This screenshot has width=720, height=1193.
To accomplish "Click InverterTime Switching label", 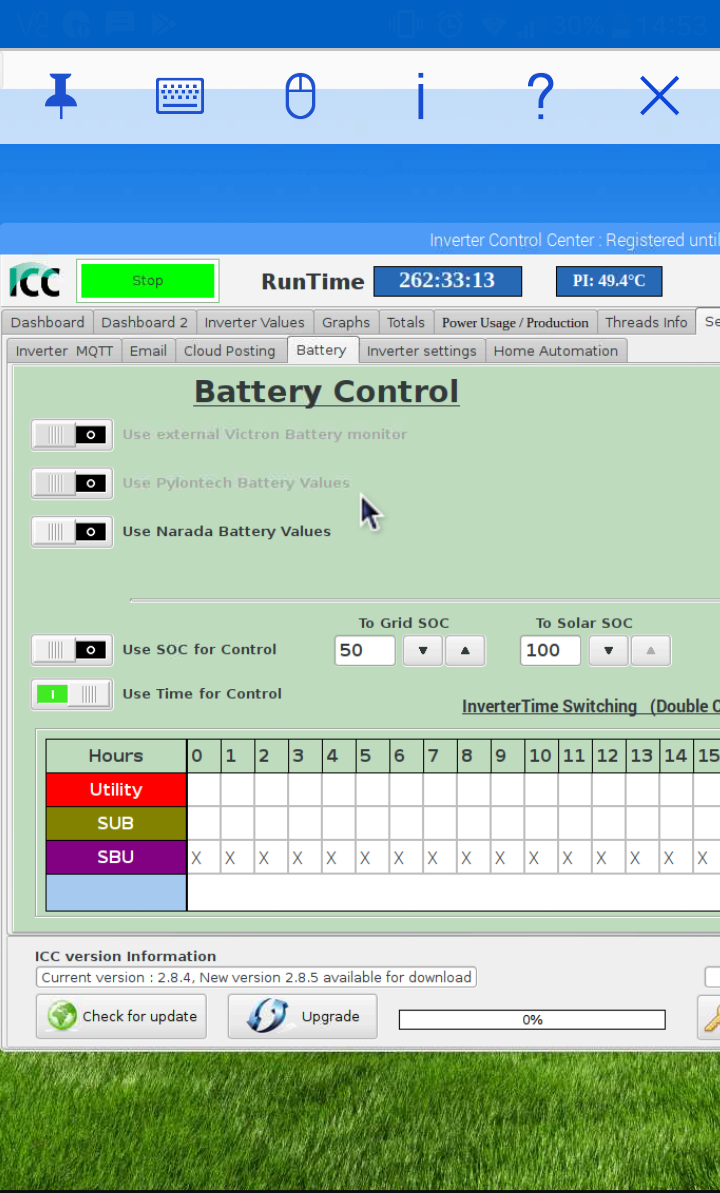I will [x=550, y=706].
